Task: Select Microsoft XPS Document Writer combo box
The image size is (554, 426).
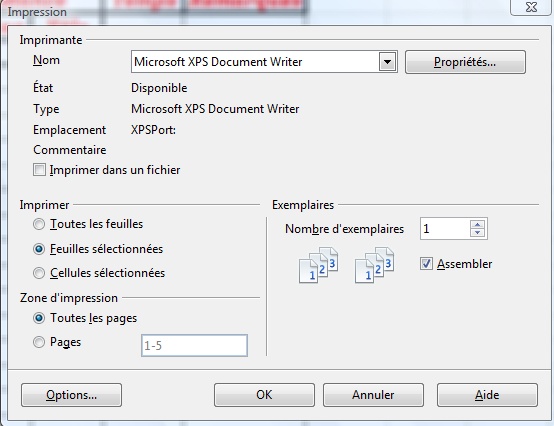Action: (x=264, y=62)
